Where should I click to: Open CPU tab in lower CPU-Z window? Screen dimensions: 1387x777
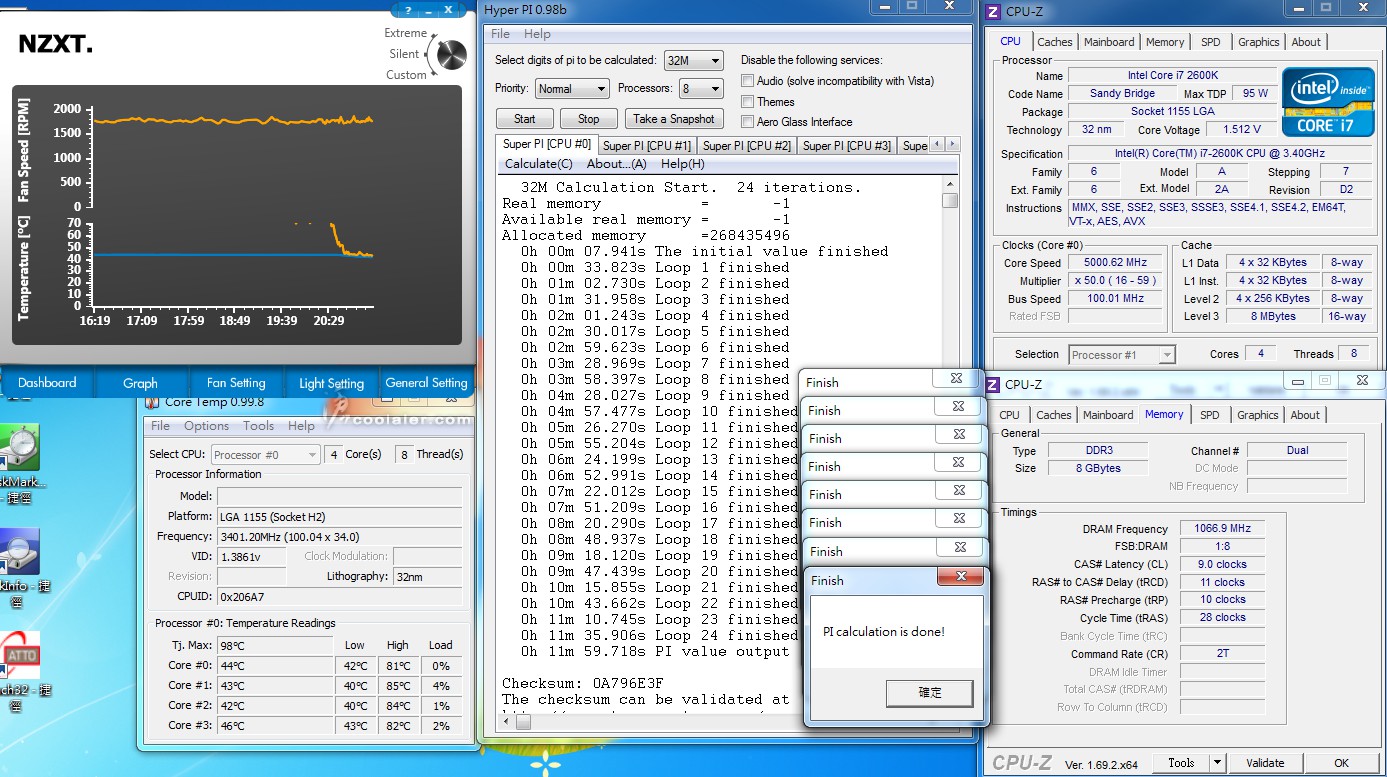(1010, 415)
